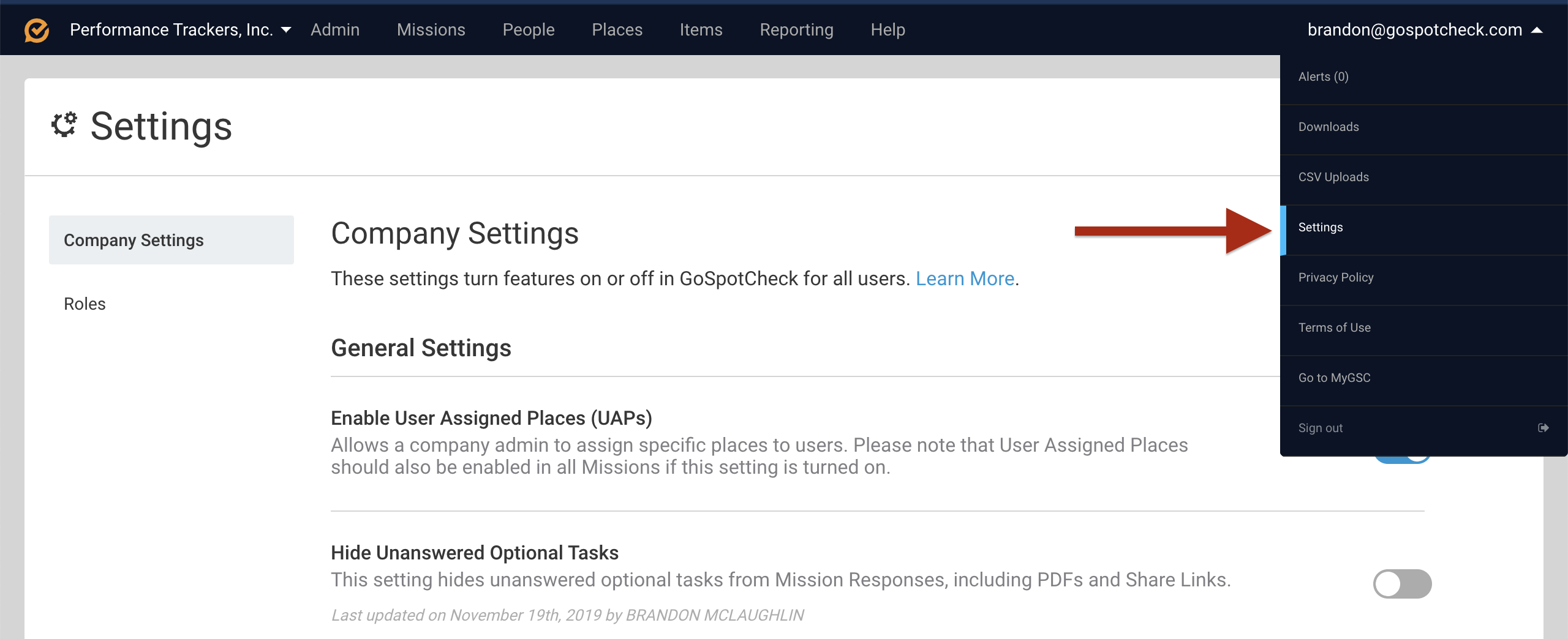Image resolution: width=1568 pixels, height=639 pixels.
Task: Toggle Enable User Assigned Places switch
Action: [1402, 459]
